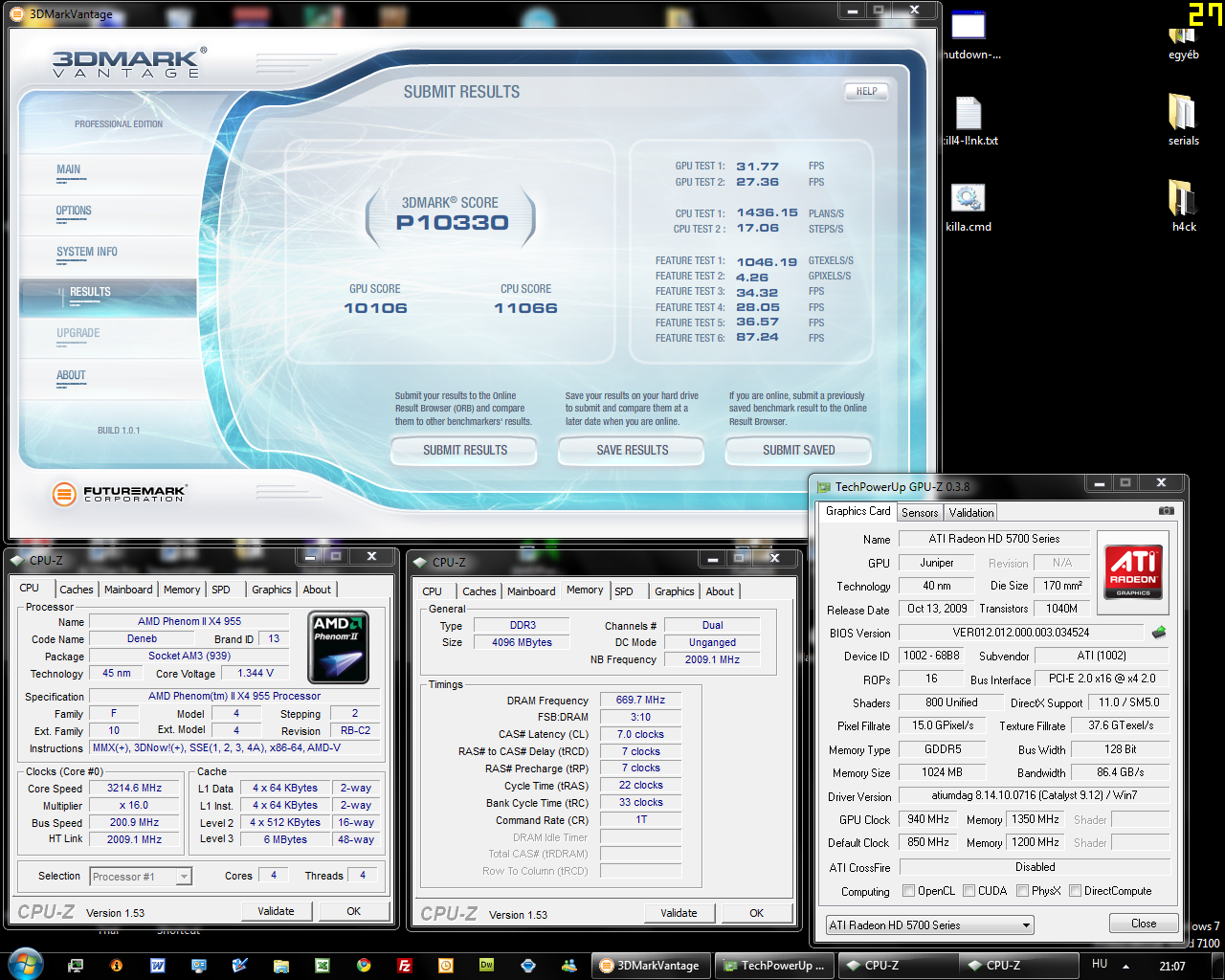Screen dimensions: 1225x980
Task: Open the Caches tab in left CPU-Z
Action: [x=77, y=590]
